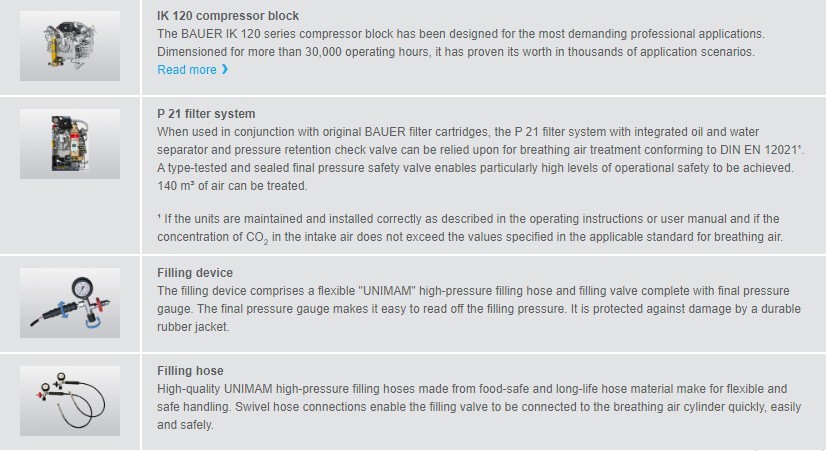Click the "P 21 filter system" heading
This screenshot has height=451, width=826.
[206, 114]
